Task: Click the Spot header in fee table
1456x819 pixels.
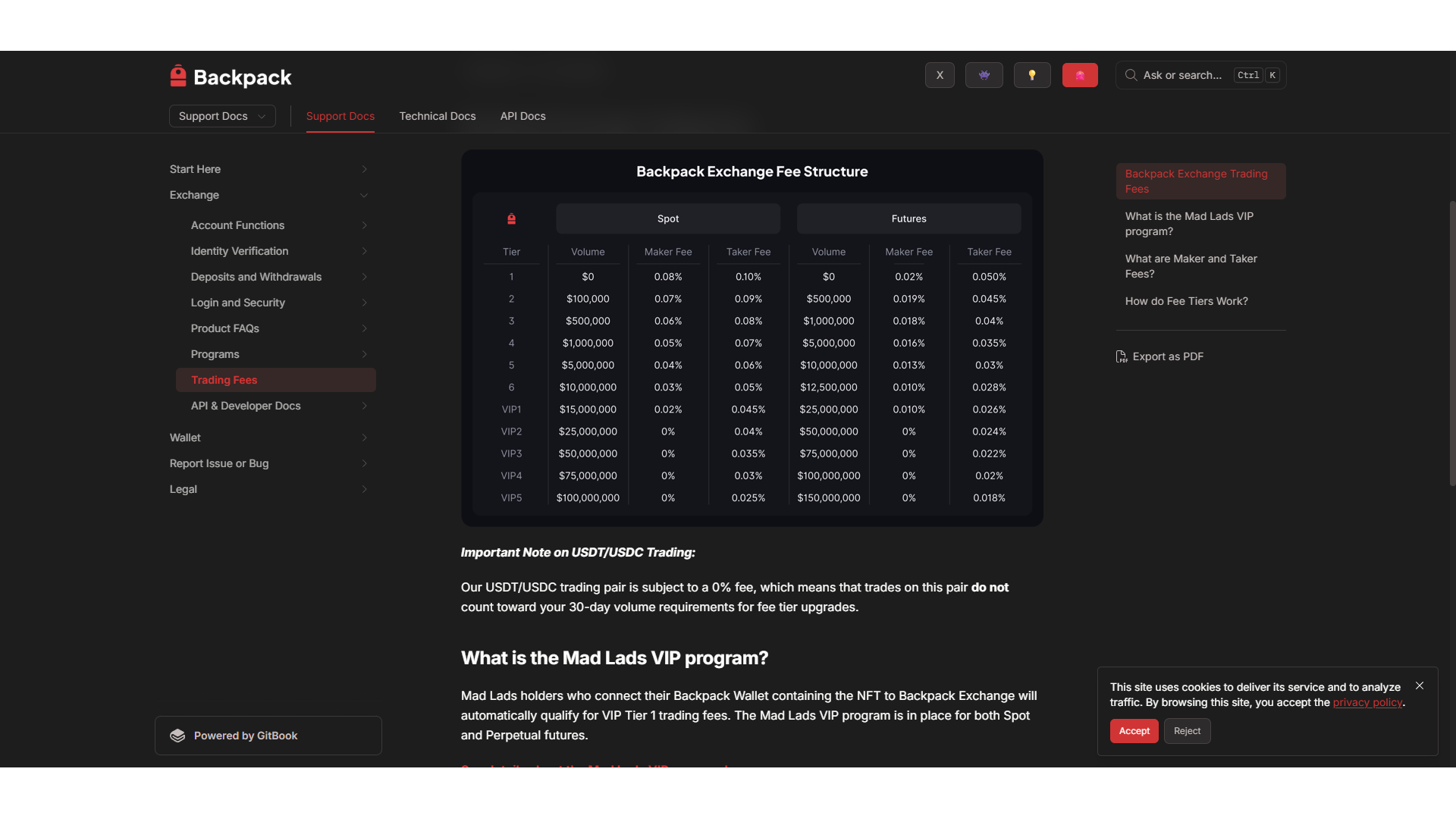Action: [668, 218]
